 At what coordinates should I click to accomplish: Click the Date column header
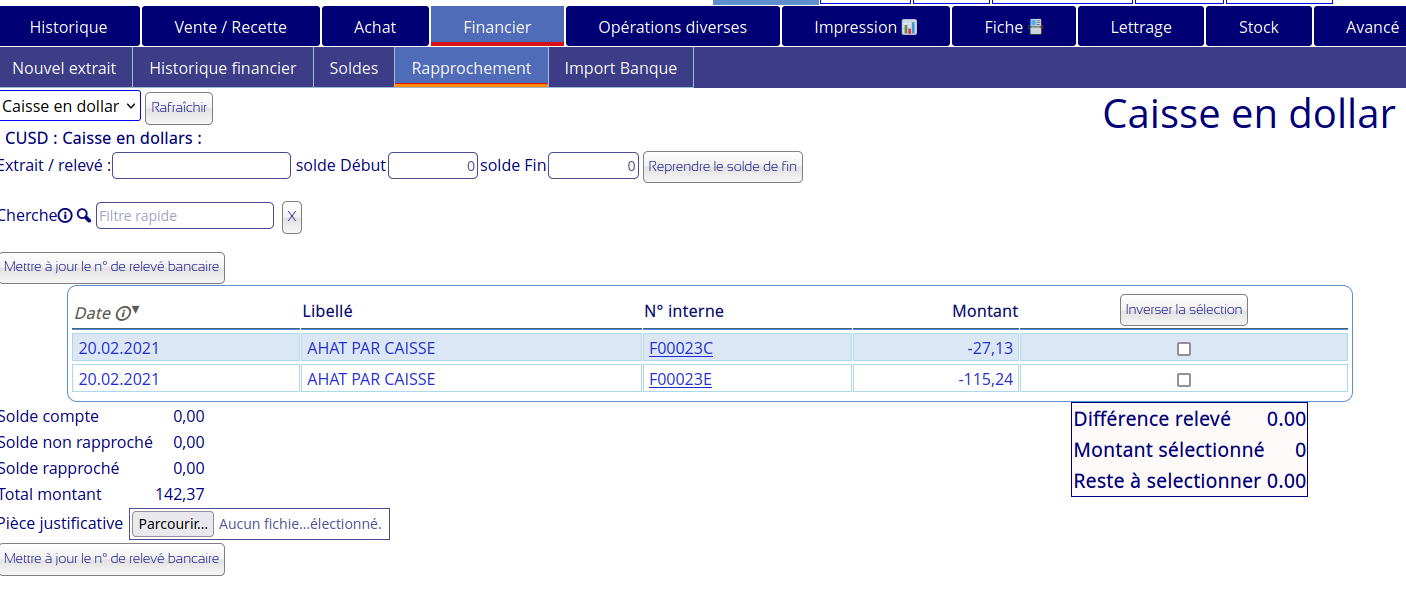point(97,313)
